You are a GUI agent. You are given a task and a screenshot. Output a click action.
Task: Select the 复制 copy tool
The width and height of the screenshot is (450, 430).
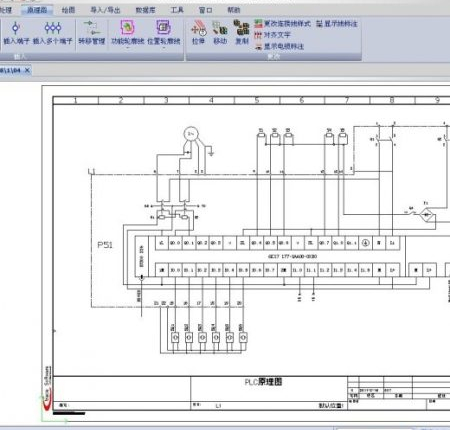tap(242, 32)
